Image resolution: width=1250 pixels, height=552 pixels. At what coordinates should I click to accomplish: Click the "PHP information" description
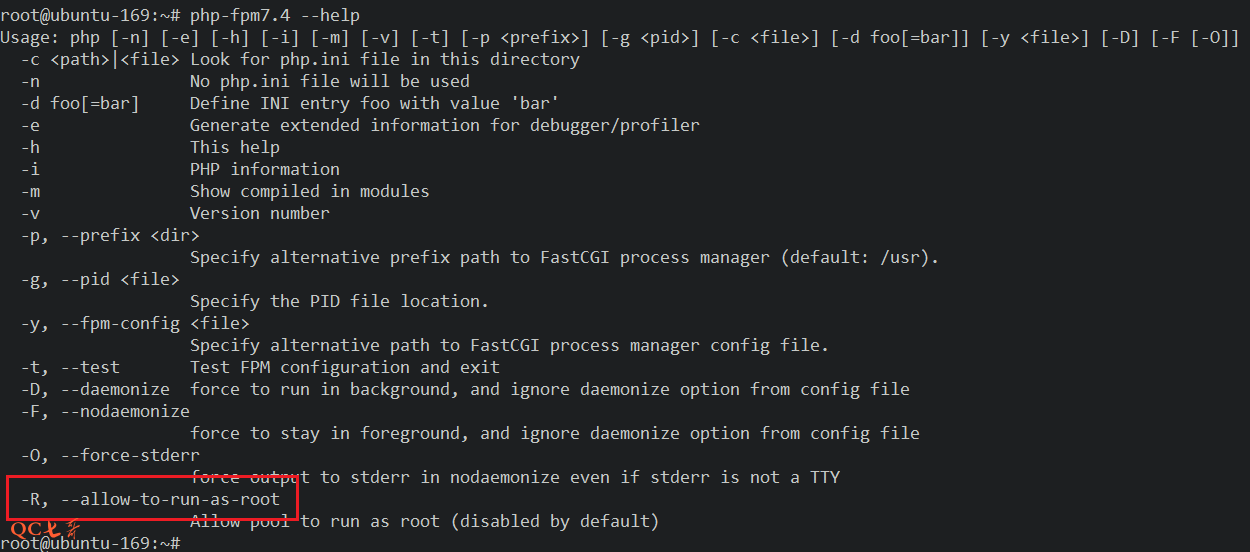tap(264, 169)
